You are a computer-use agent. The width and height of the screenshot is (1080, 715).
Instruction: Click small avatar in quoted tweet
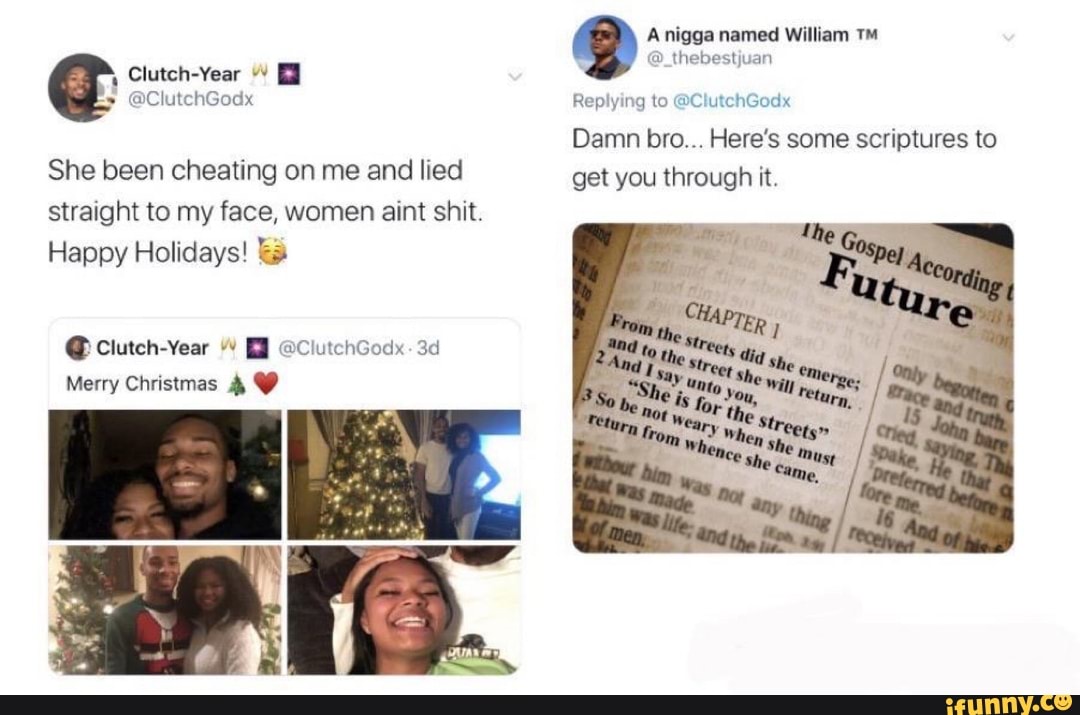coord(77,348)
